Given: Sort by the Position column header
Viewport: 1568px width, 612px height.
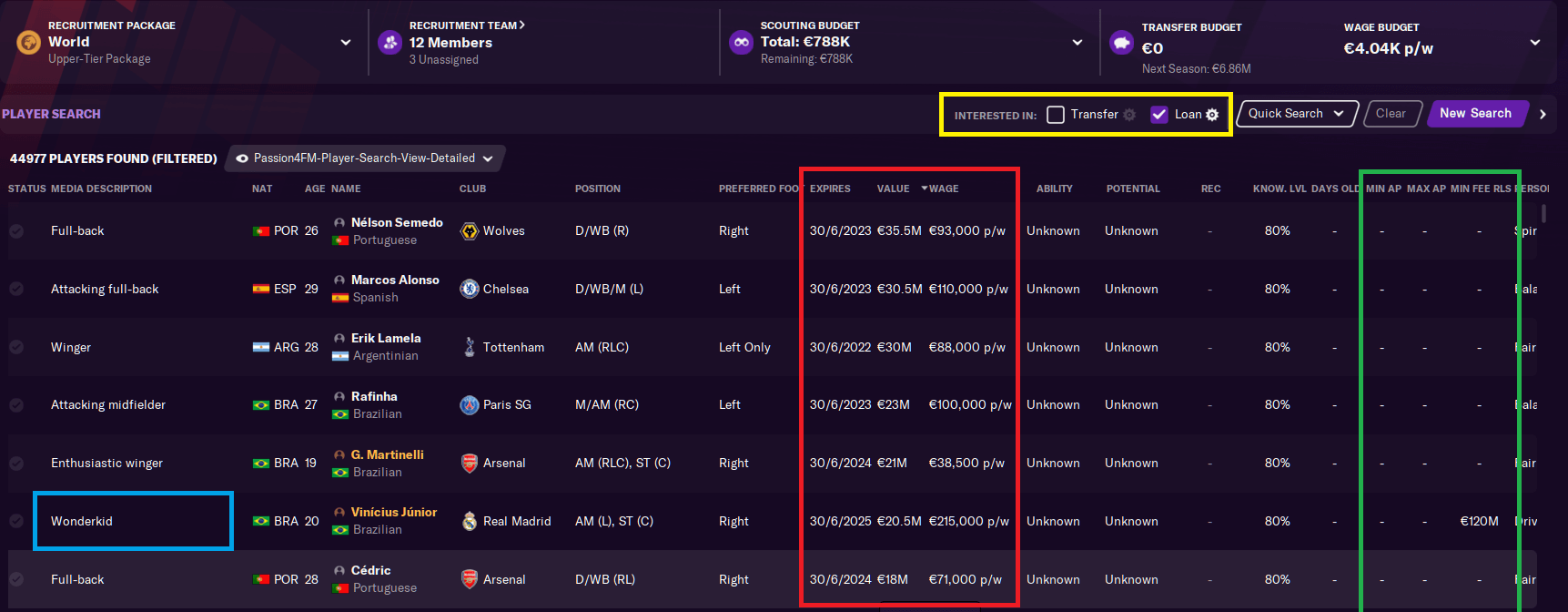Looking at the screenshot, I should pos(598,189).
